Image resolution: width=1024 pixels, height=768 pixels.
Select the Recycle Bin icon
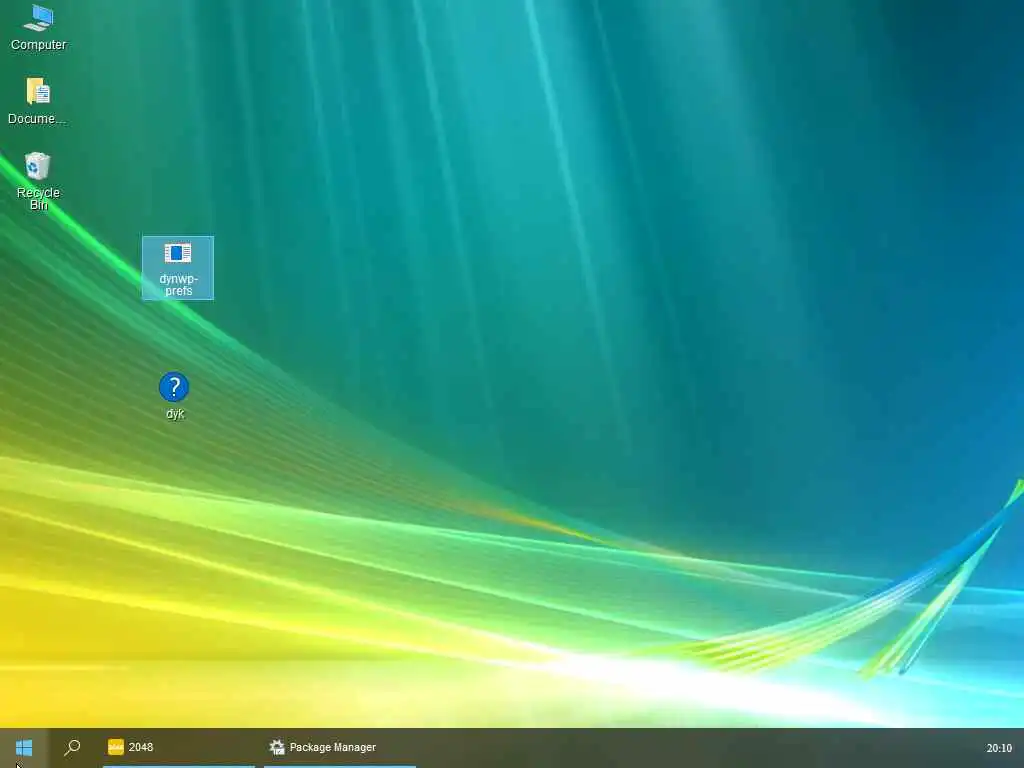(x=38, y=181)
